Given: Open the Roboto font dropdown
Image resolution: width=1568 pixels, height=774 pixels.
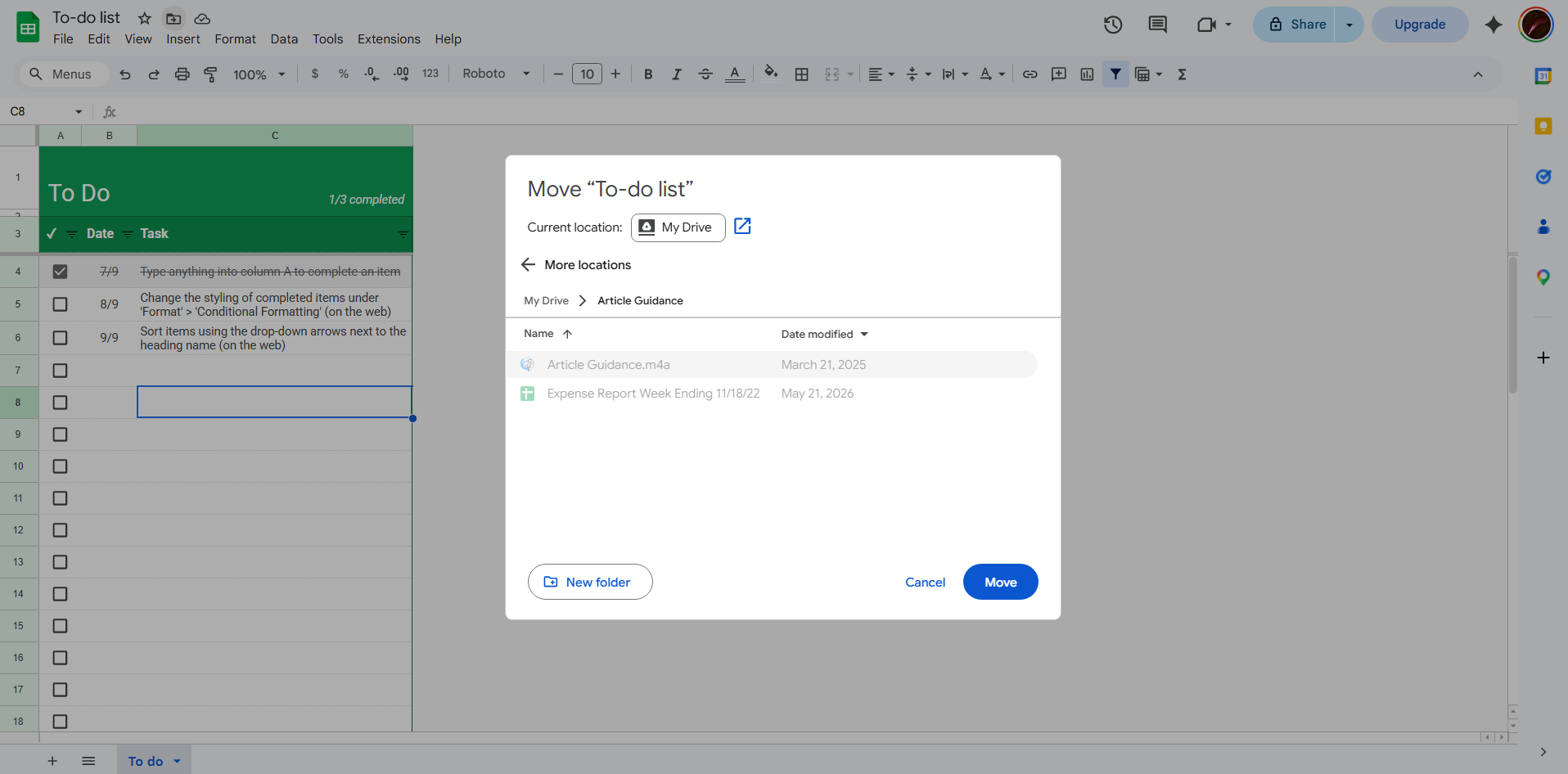Looking at the screenshot, I should 496,74.
